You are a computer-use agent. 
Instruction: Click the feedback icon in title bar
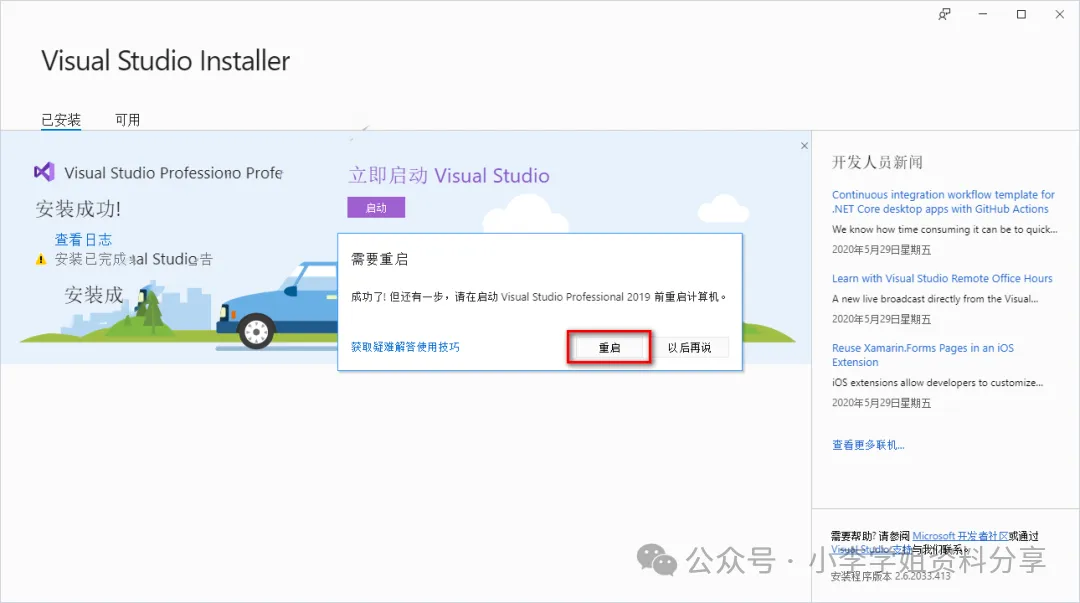point(944,14)
